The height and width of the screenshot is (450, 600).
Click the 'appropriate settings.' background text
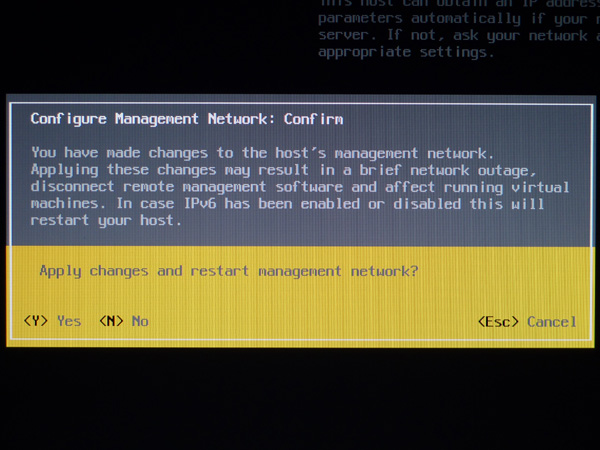point(406,52)
